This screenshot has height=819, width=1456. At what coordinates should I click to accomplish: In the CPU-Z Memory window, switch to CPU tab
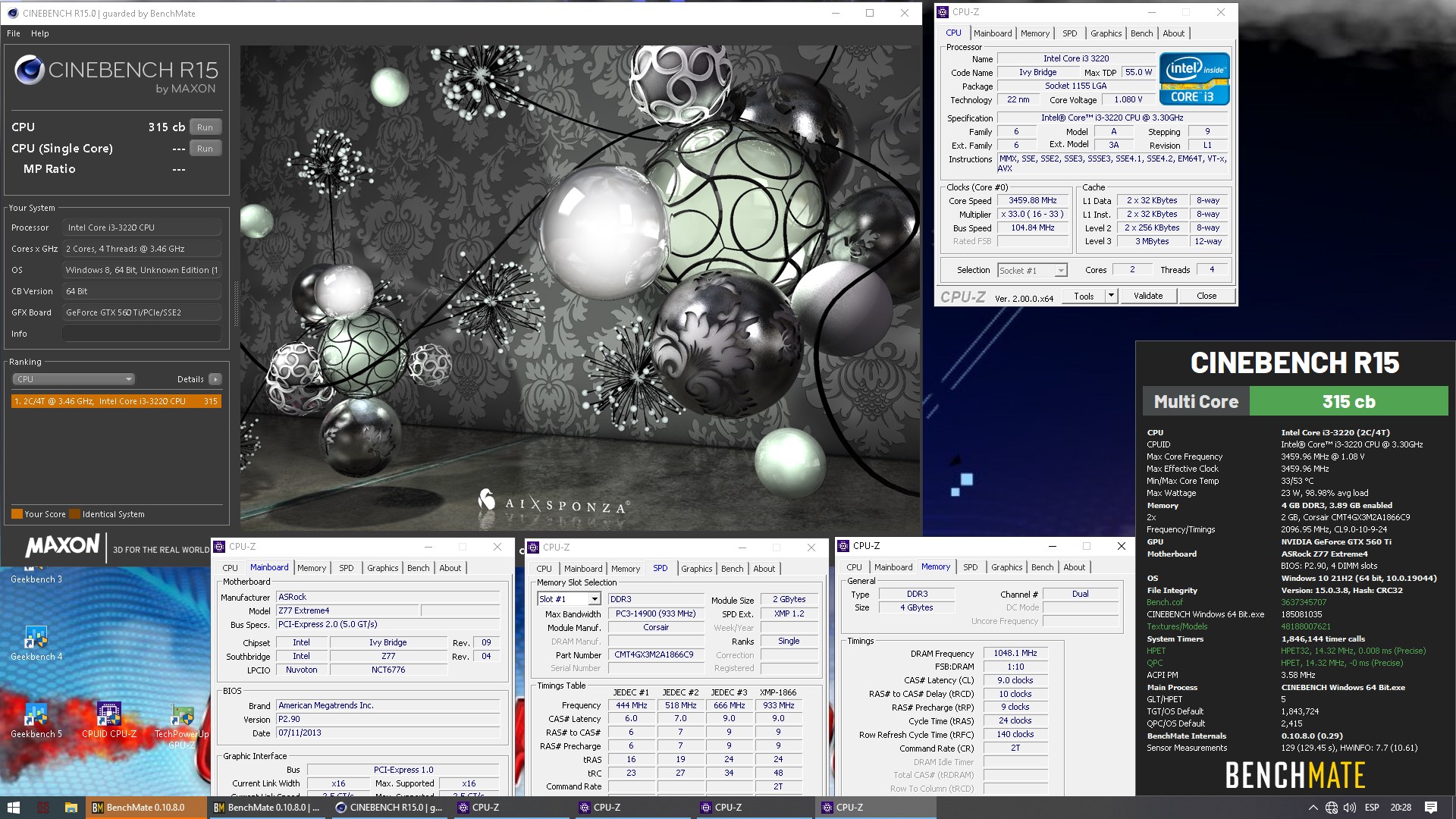coord(854,567)
